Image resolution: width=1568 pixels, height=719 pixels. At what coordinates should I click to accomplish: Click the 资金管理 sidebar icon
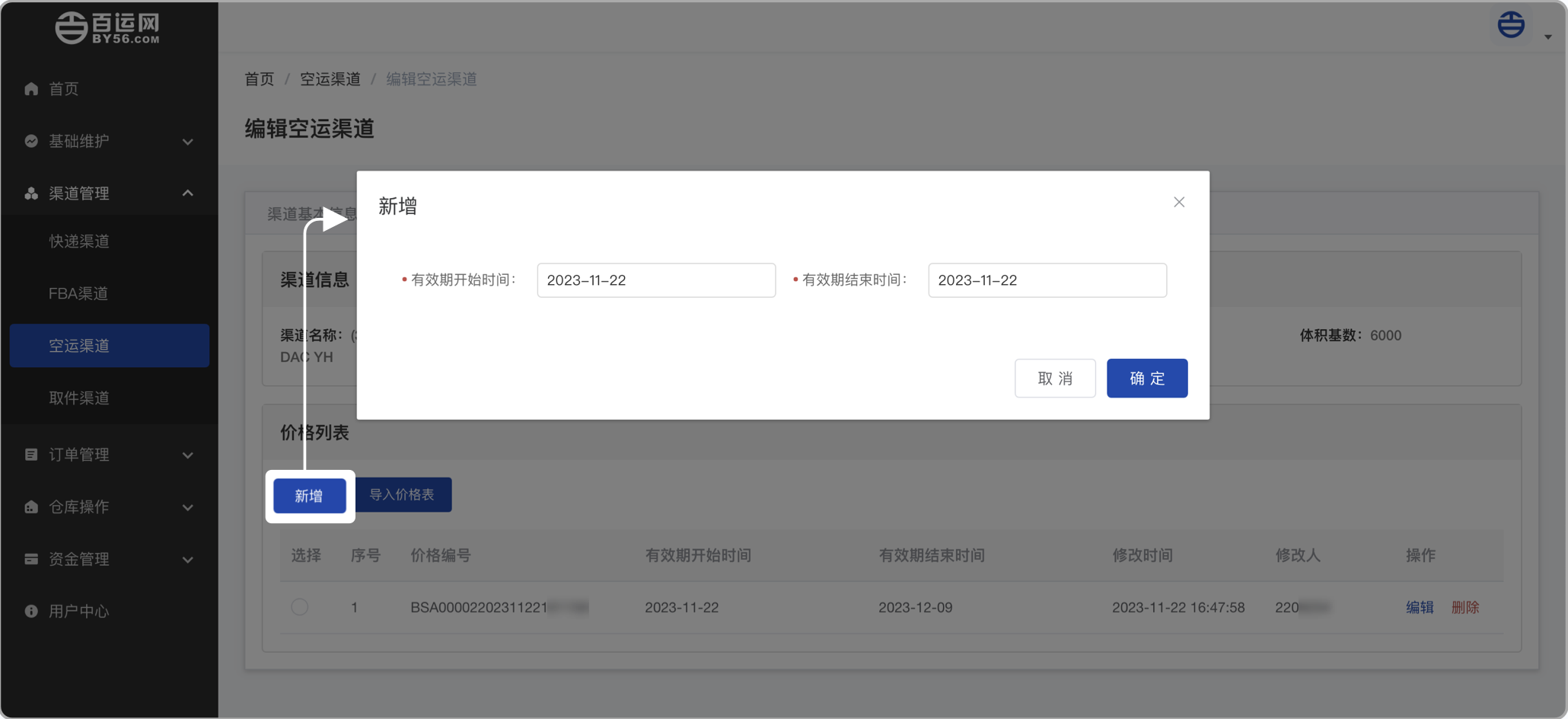(31, 559)
